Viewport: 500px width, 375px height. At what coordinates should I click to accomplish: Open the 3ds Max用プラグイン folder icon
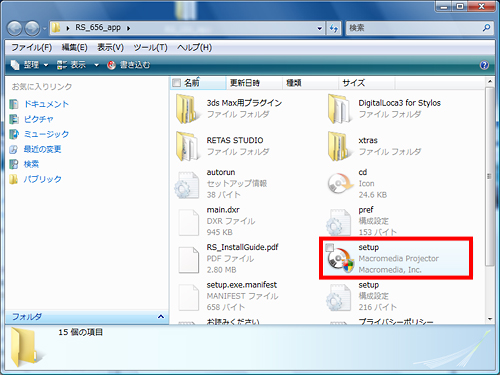point(187,109)
